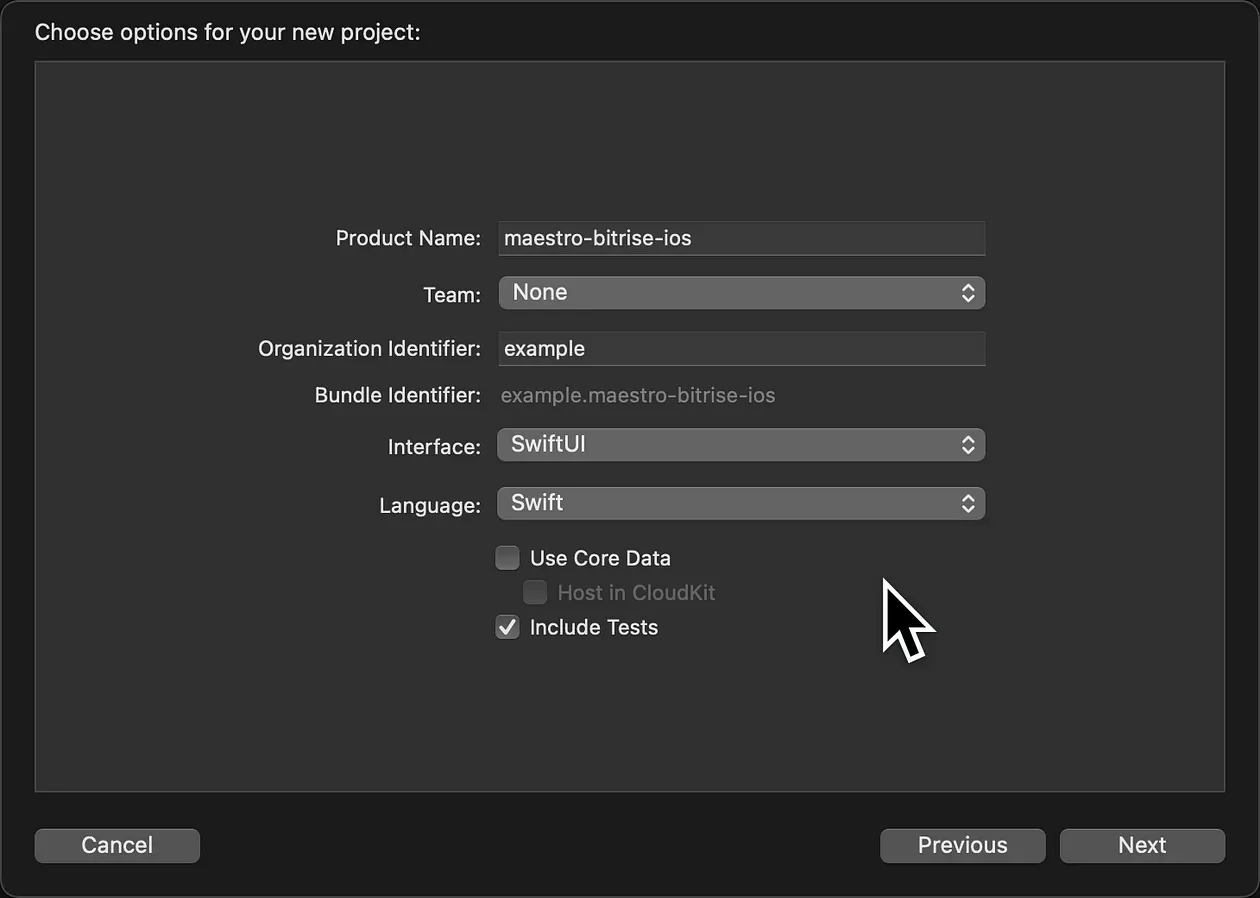Click into the Organization Identifier field
This screenshot has width=1260, height=898.
click(x=740, y=349)
